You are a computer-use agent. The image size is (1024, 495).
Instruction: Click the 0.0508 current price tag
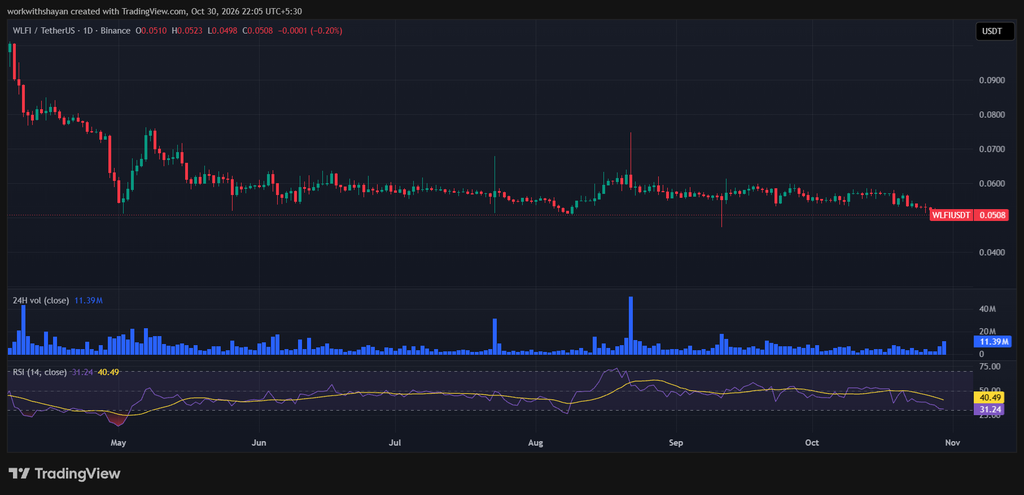(x=990, y=214)
